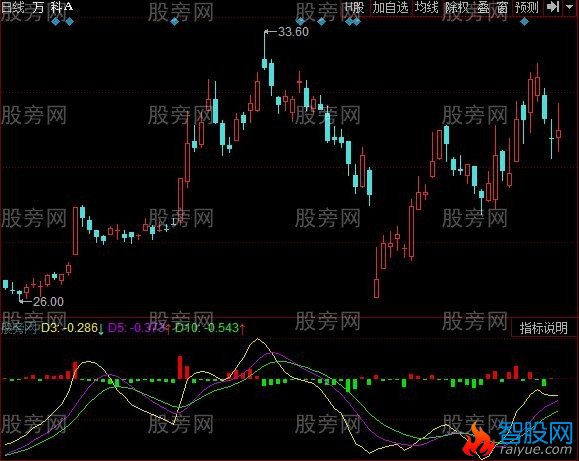Click the 26.00 low price label
This screenshot has height=461, width=579.
coord(48,302)
